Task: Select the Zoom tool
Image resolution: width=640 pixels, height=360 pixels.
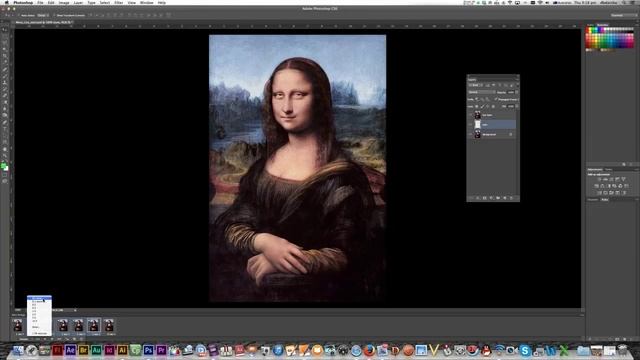Action: pyautogui.click(x=6, y=155)
